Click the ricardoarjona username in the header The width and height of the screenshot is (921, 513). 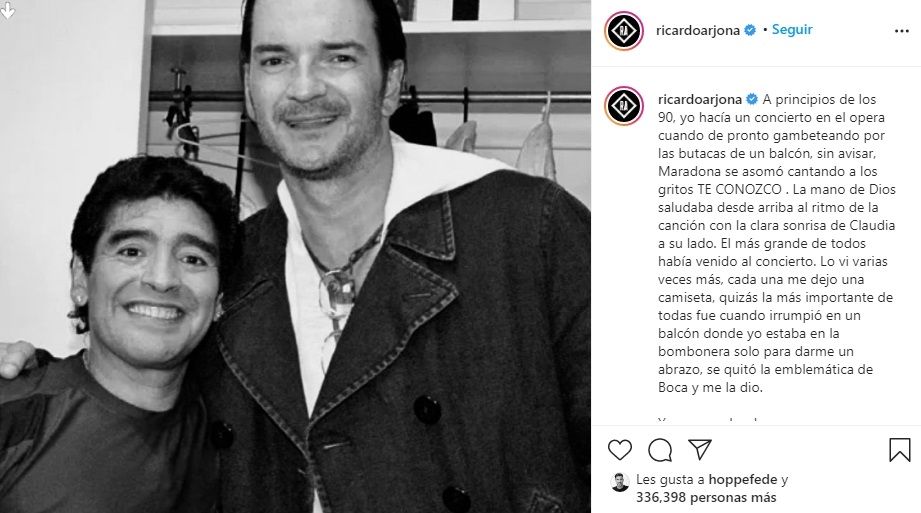(x=698, y=31)
